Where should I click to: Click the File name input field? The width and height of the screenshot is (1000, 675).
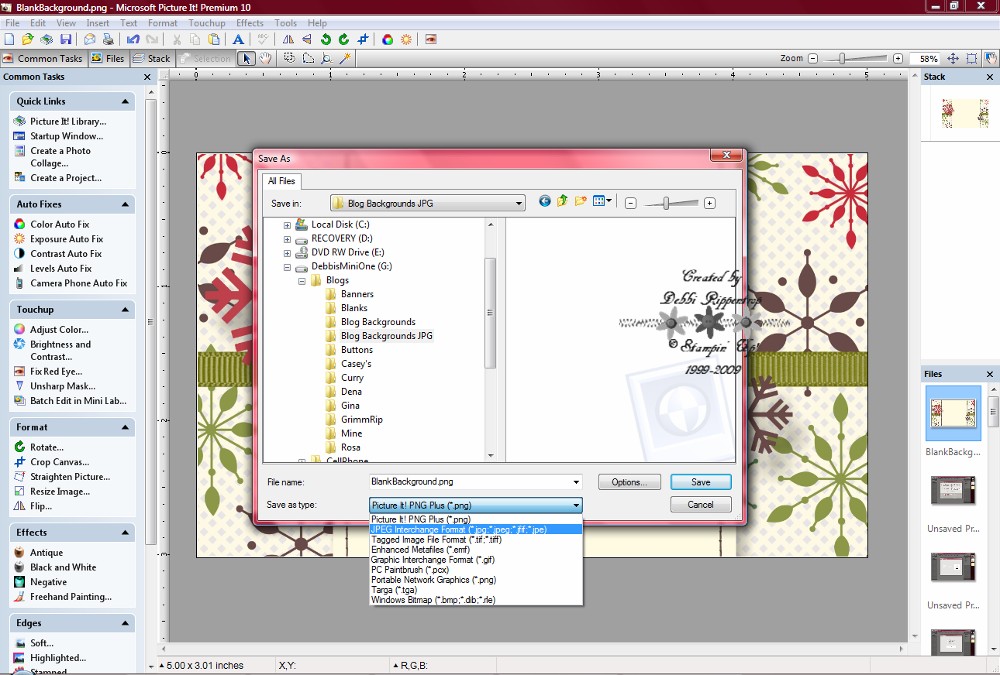470,482
